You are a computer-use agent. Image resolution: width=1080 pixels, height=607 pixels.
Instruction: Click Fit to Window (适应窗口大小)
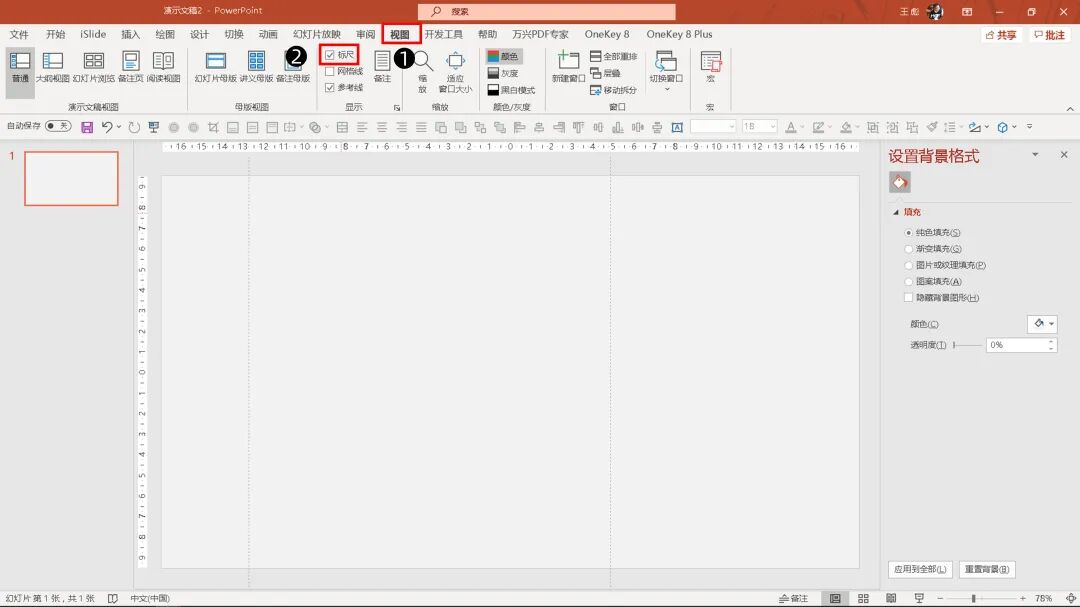(x=455, y=72)
